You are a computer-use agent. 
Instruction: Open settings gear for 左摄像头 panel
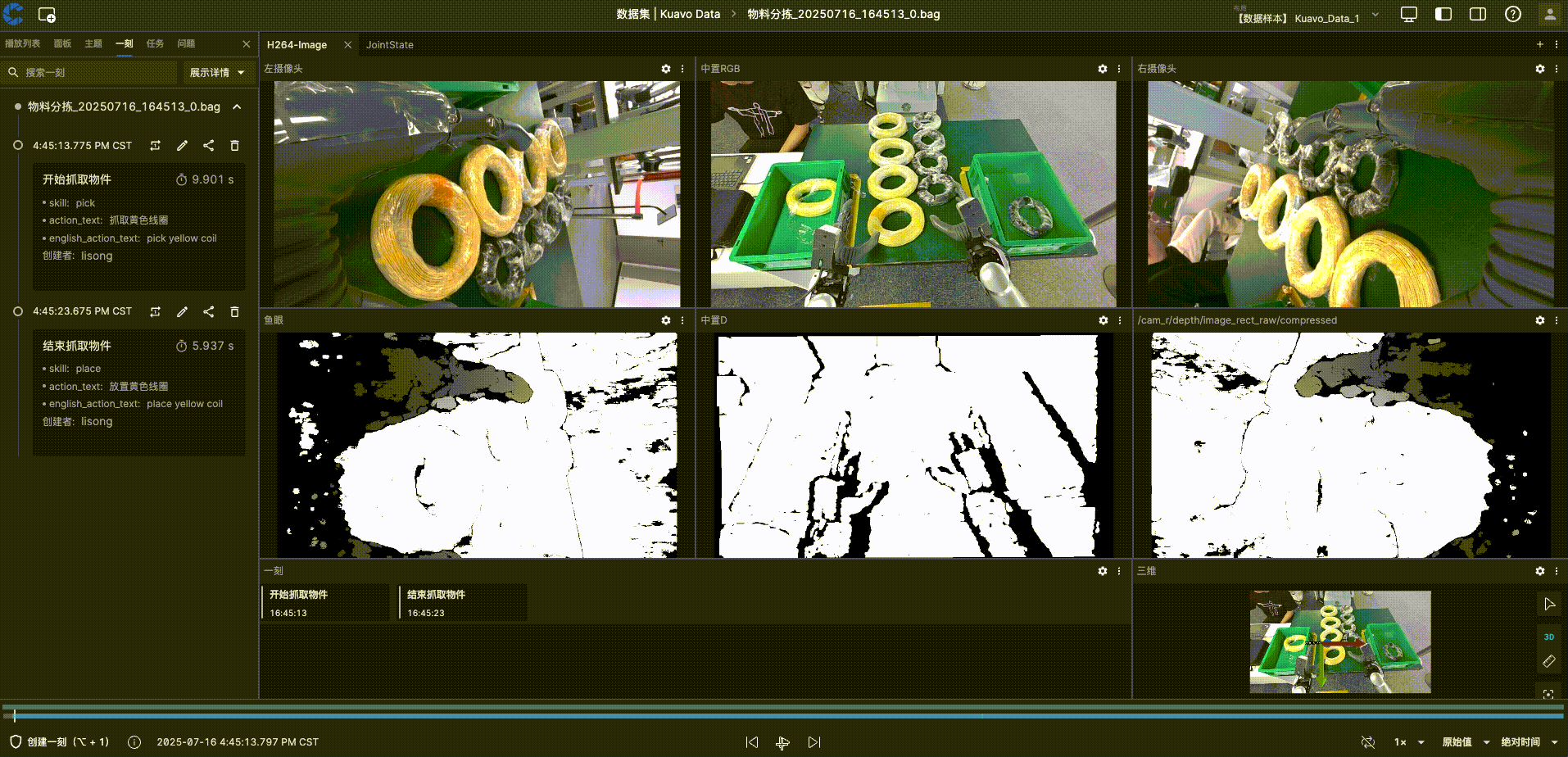coord(665,69)
